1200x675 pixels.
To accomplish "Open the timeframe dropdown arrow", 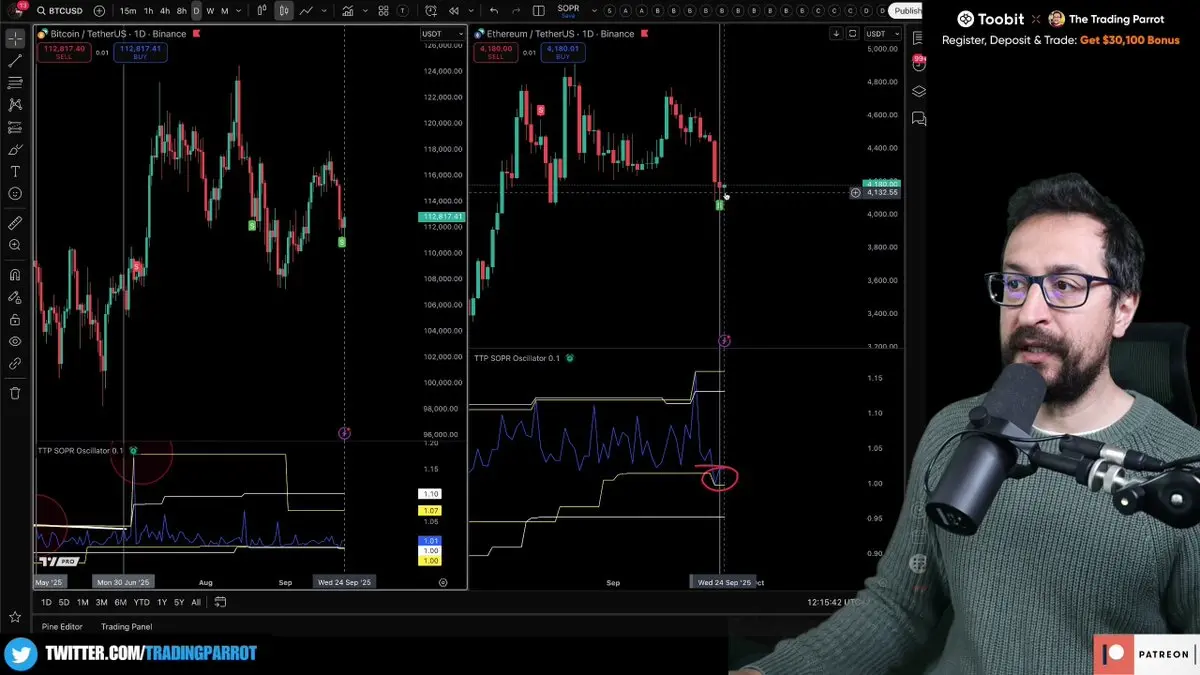I will click(239, 11).
